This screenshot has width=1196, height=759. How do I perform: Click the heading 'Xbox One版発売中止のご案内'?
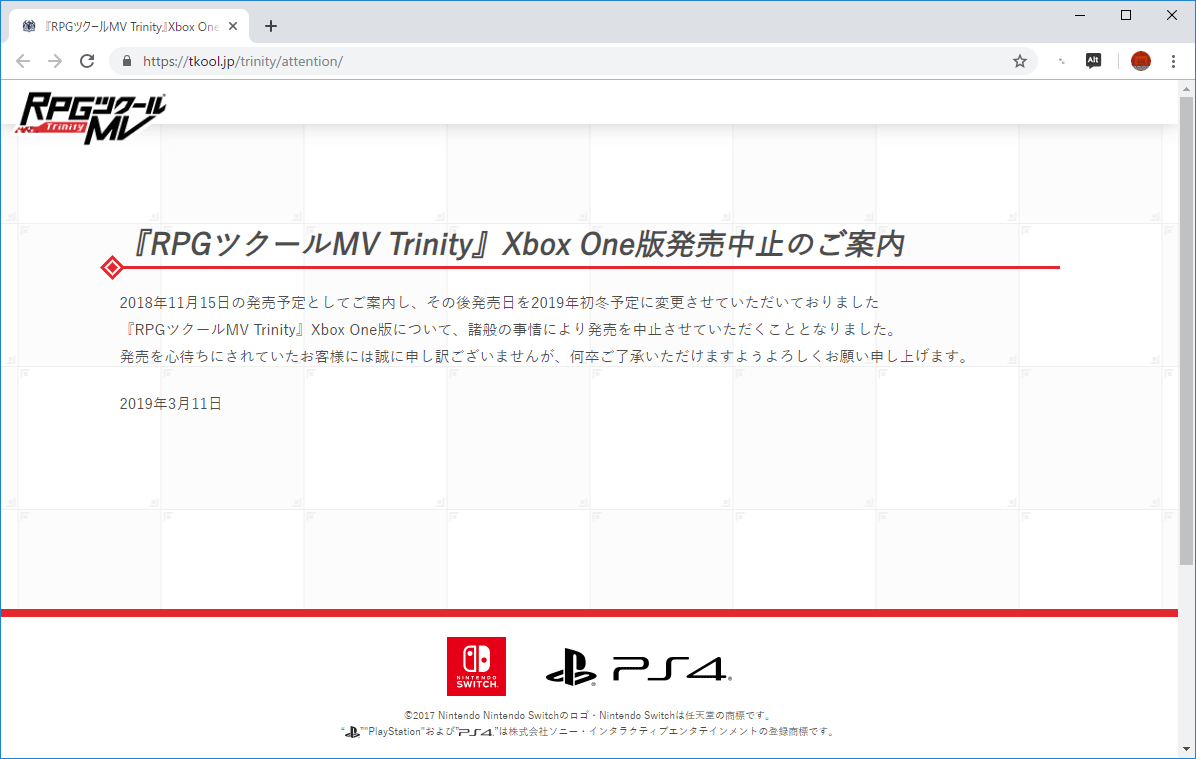click(x=703, y=244)
